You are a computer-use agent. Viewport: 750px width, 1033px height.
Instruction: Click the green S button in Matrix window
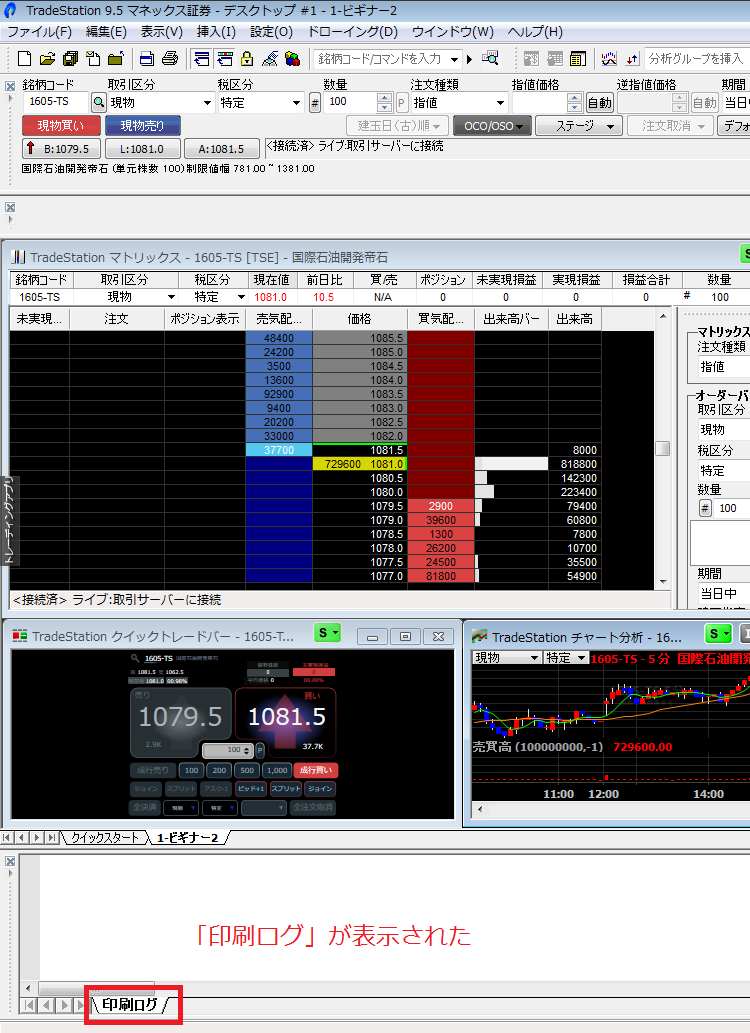tap(745, 254)
